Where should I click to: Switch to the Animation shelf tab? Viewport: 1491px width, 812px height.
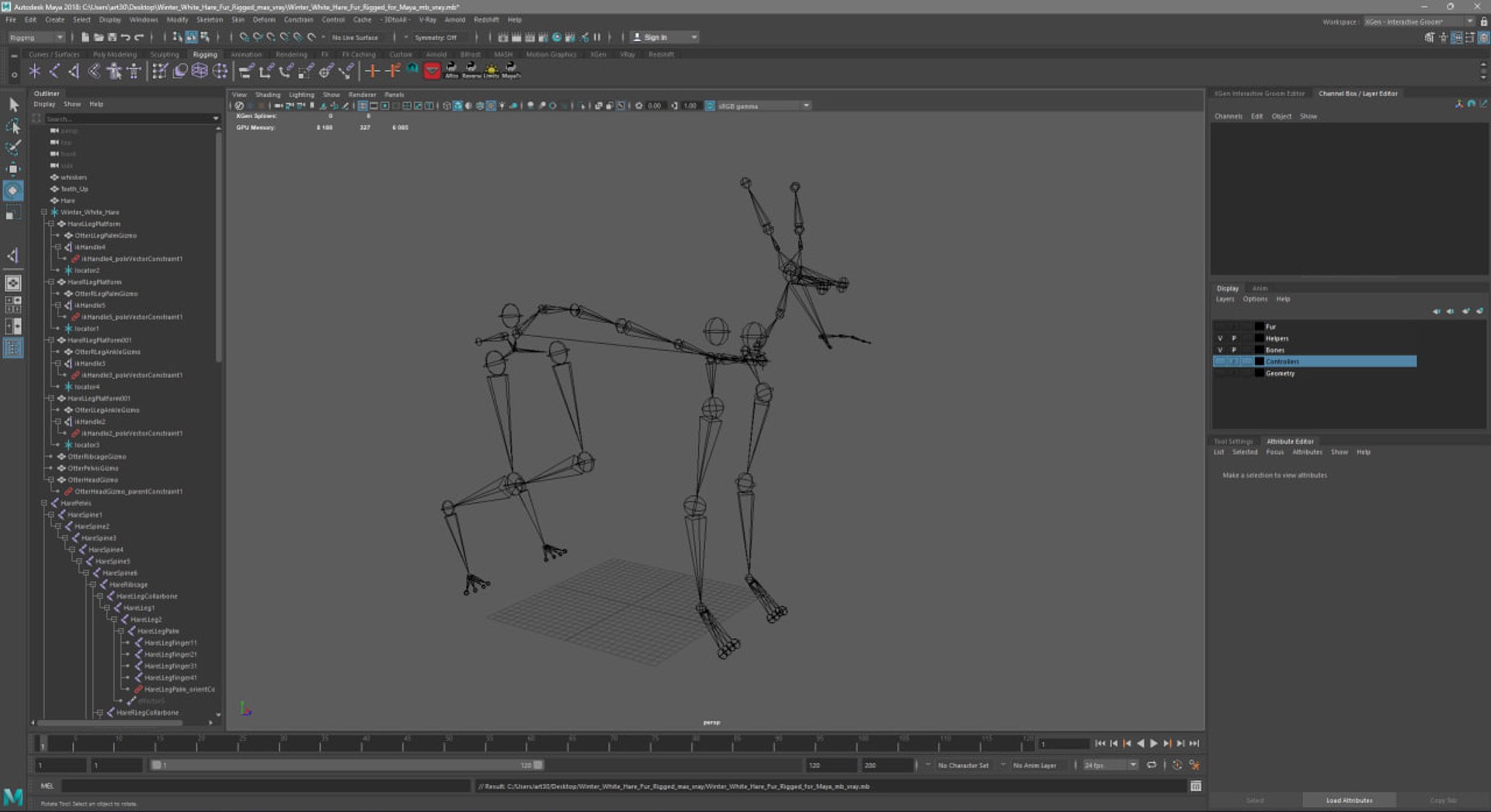click(246, 54)
